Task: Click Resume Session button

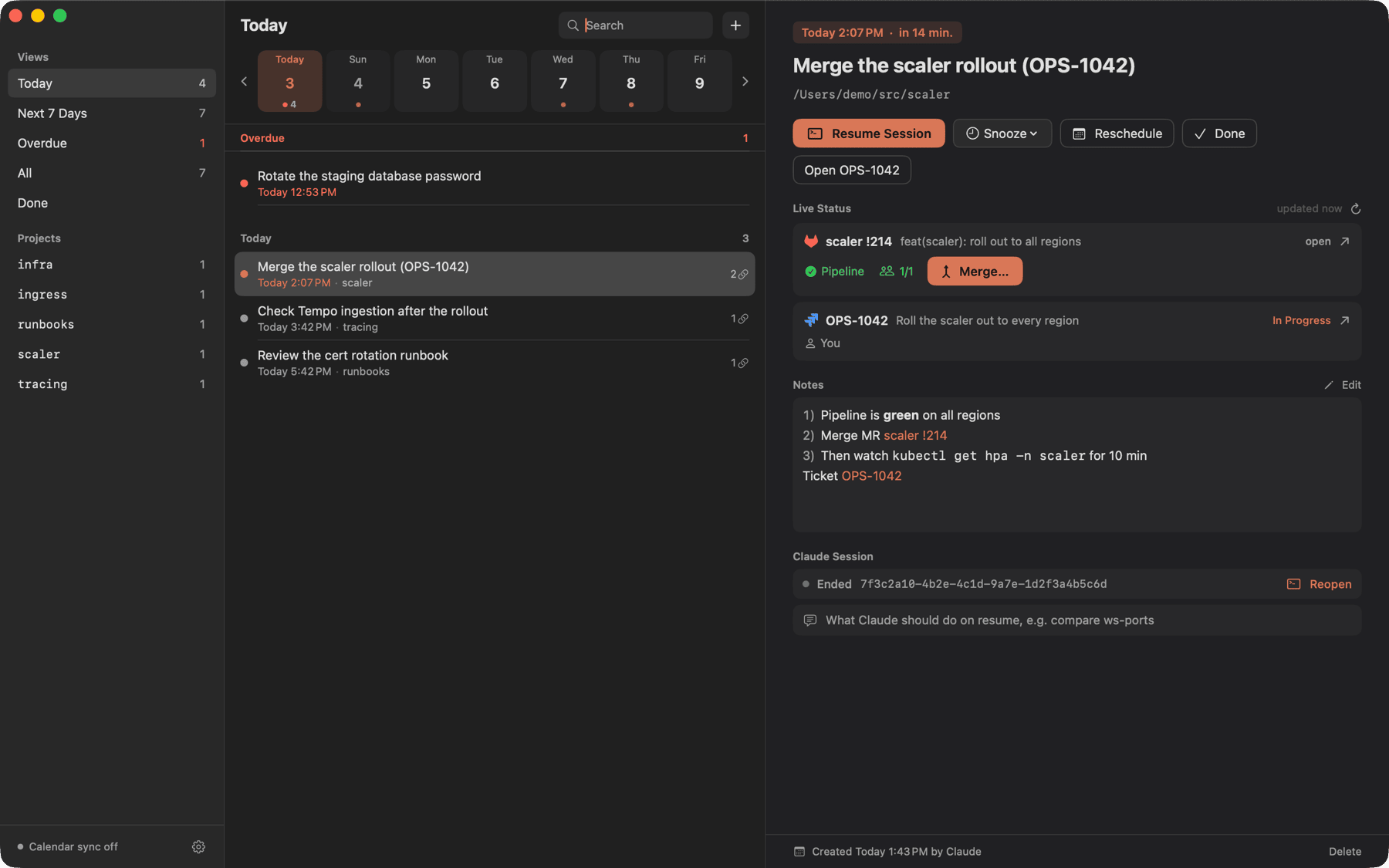Action: (869, 133)
